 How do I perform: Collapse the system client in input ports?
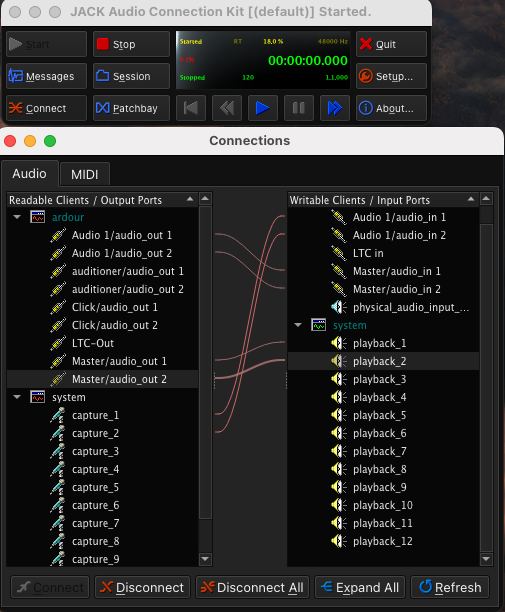(x=298, y=325)
